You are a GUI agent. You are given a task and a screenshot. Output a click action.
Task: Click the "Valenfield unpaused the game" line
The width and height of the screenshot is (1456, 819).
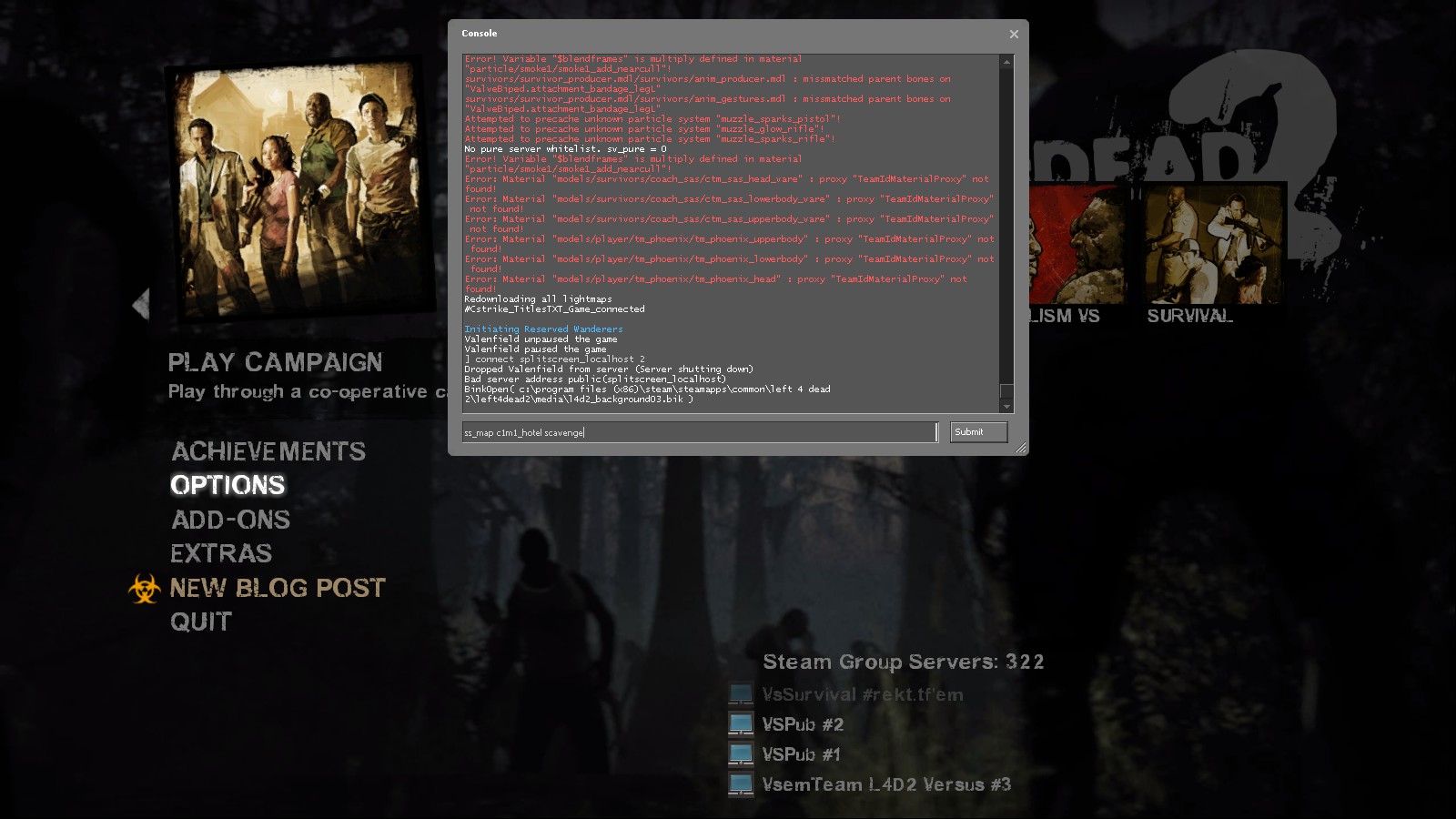pyautogui.click(x=541, y=339)
